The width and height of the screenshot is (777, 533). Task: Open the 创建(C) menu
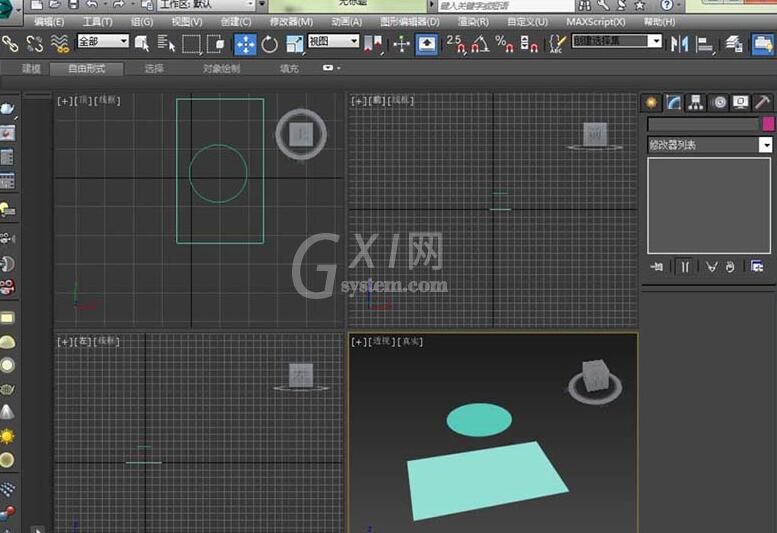point(236,22)
